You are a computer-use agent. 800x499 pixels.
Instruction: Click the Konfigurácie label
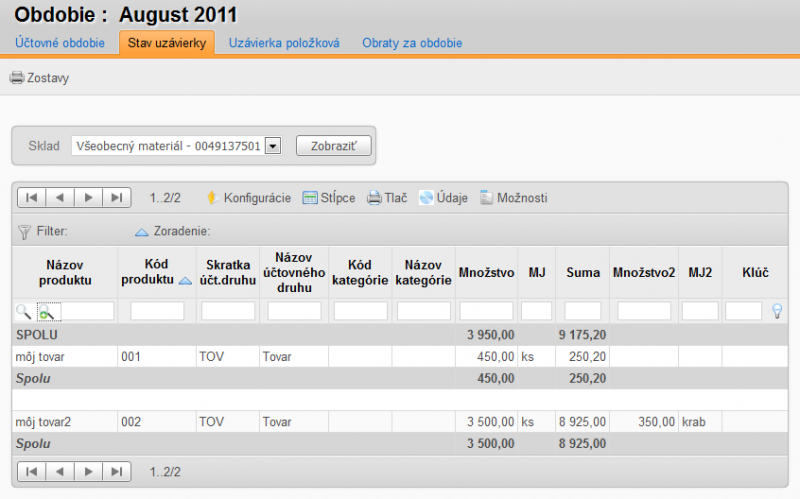tap(257, 198)
